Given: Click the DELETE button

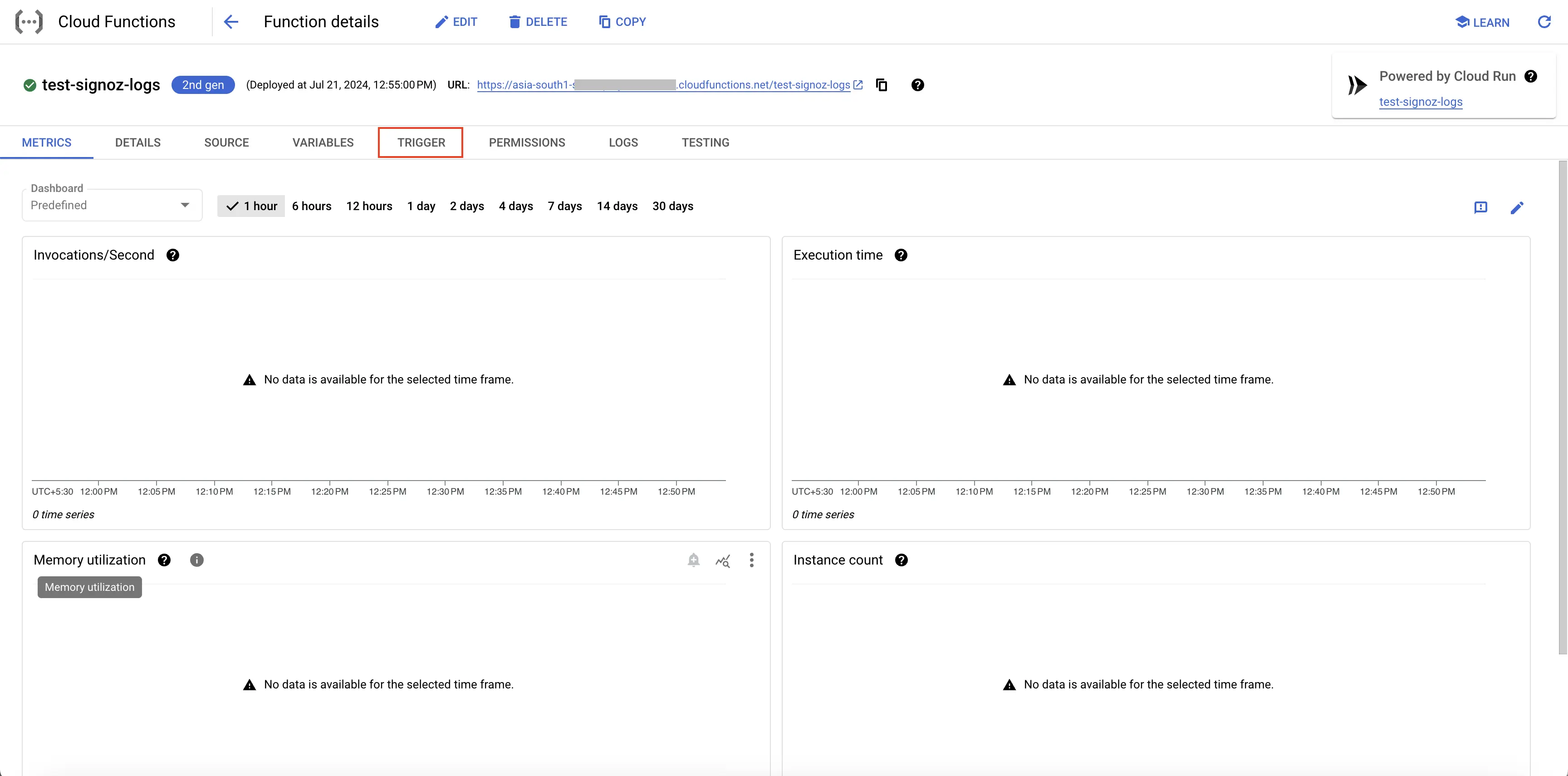Looking at the screenshot, I should pyautogui.click(x=538, y=22).
